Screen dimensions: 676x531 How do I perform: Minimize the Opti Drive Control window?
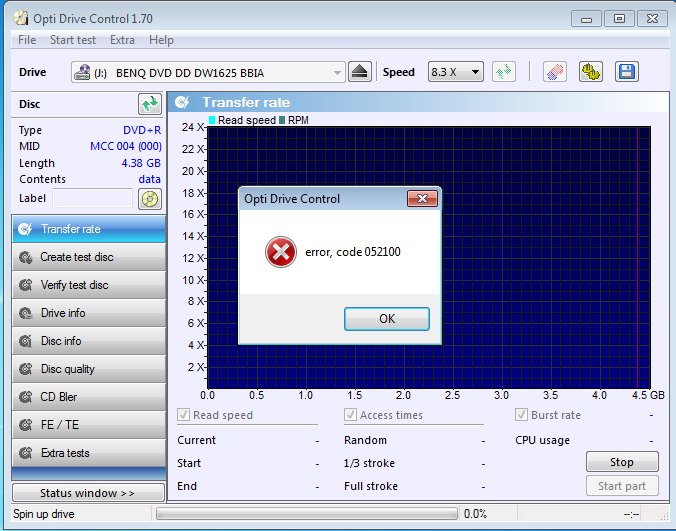(586, 19)
